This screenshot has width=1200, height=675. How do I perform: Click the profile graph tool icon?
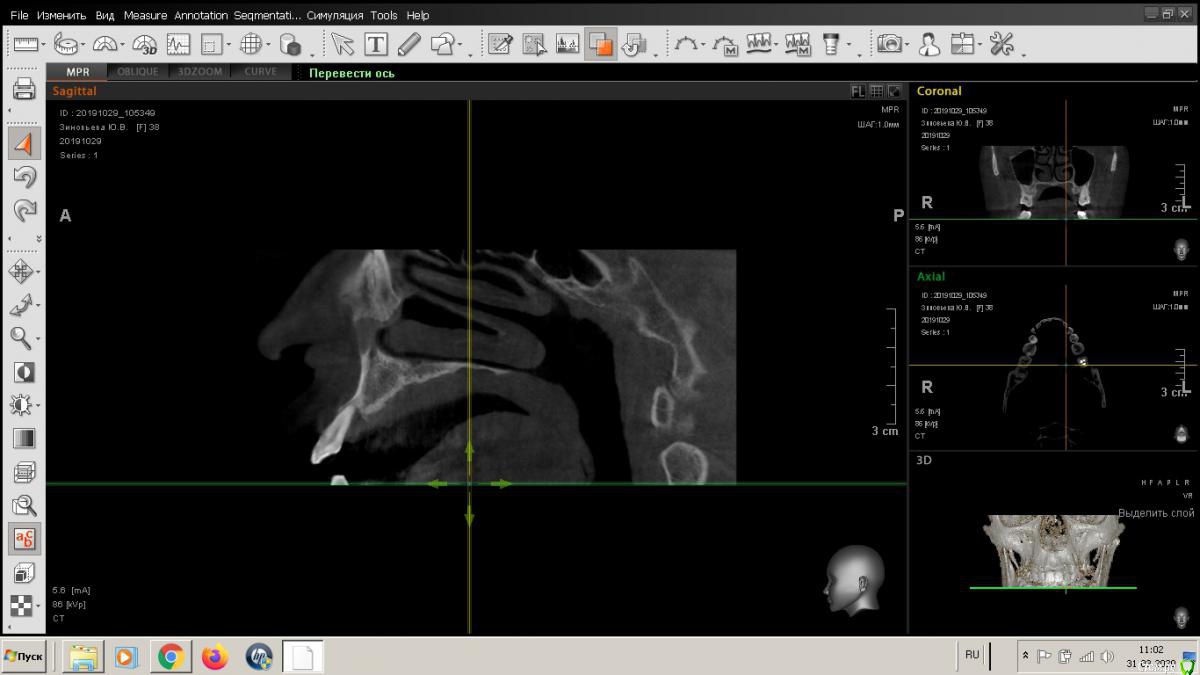(178, 44)
